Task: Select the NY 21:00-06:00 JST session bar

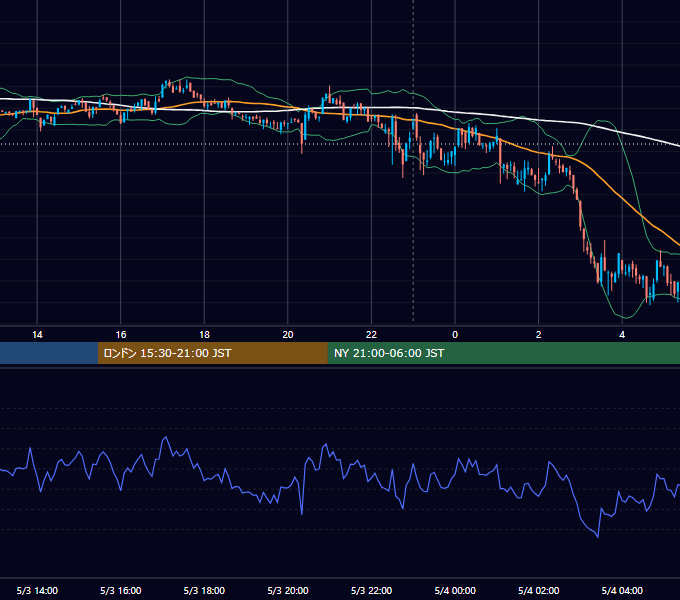Action: point(503,353)
